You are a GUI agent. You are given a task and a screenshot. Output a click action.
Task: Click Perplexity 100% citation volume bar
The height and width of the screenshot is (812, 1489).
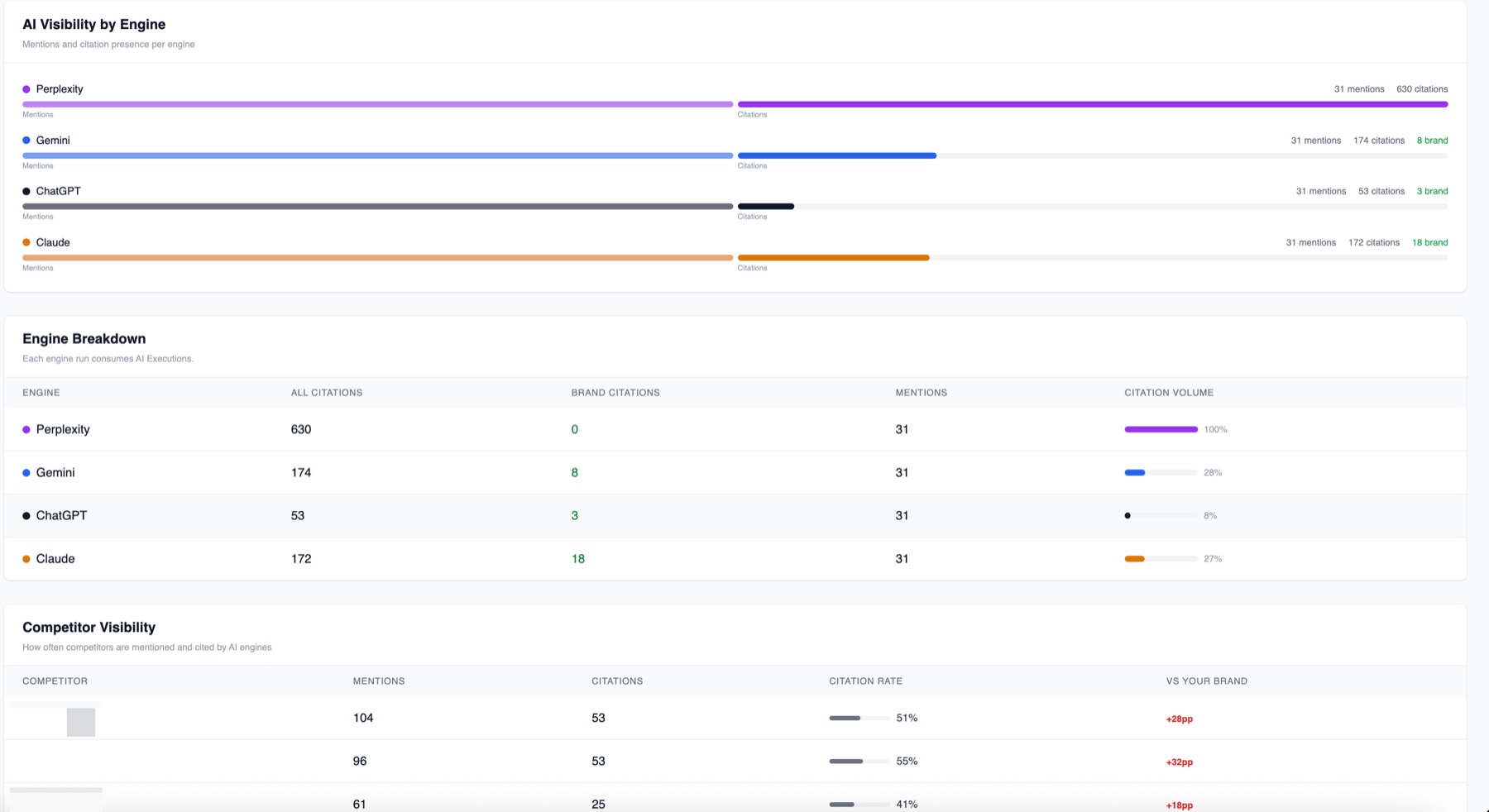1161,429
